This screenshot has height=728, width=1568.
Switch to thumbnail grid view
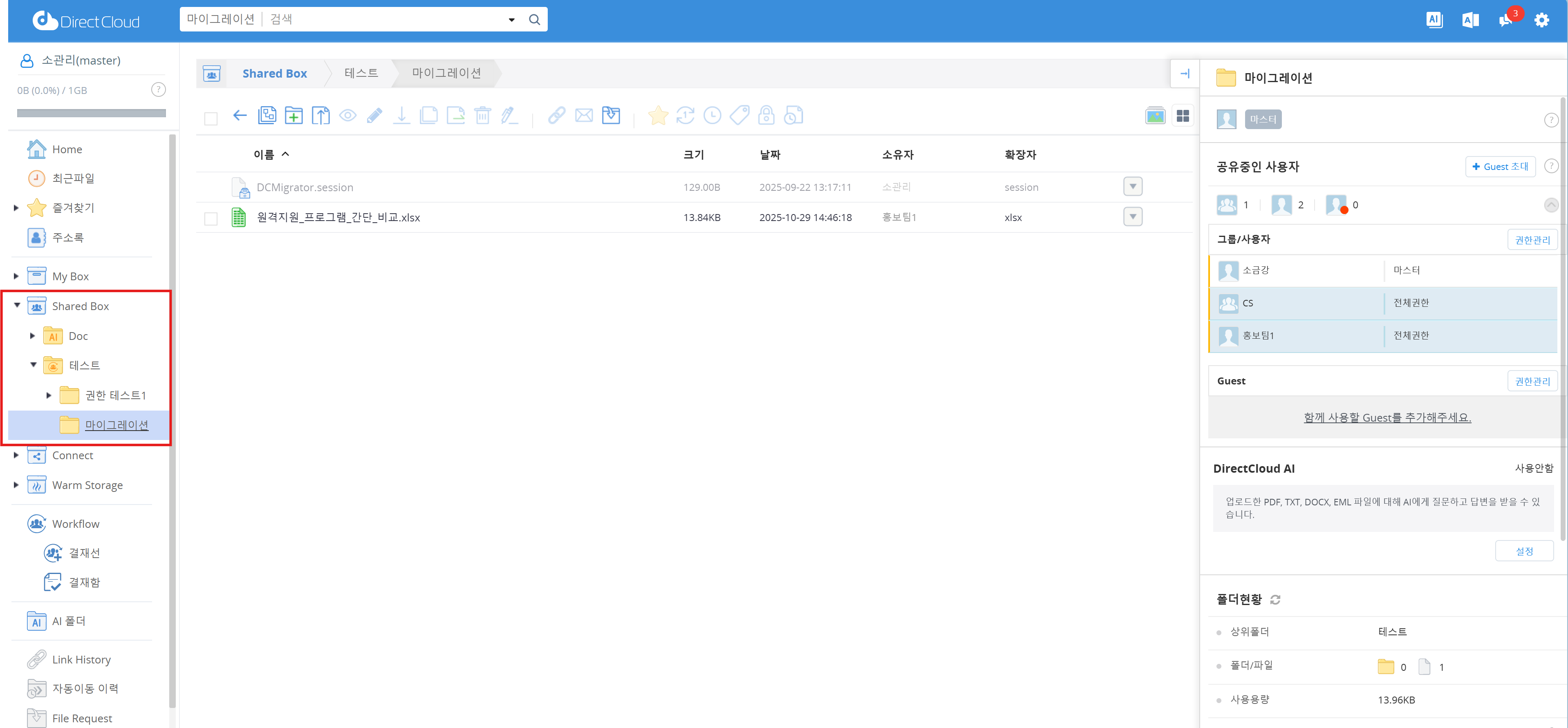(1183, 116)
